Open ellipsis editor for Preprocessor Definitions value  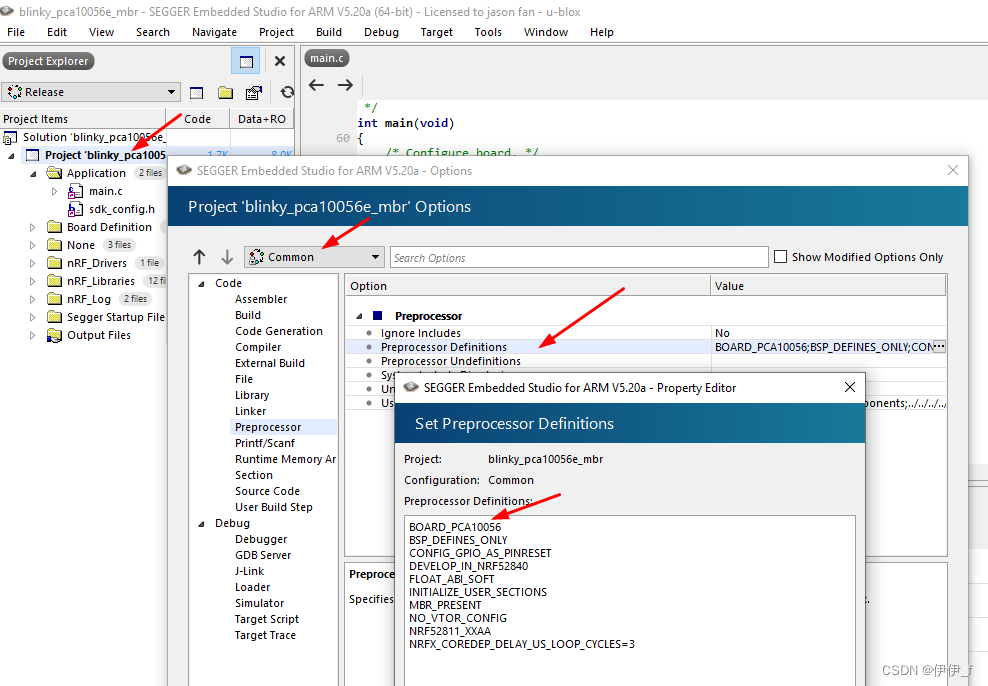coord(939,346)
